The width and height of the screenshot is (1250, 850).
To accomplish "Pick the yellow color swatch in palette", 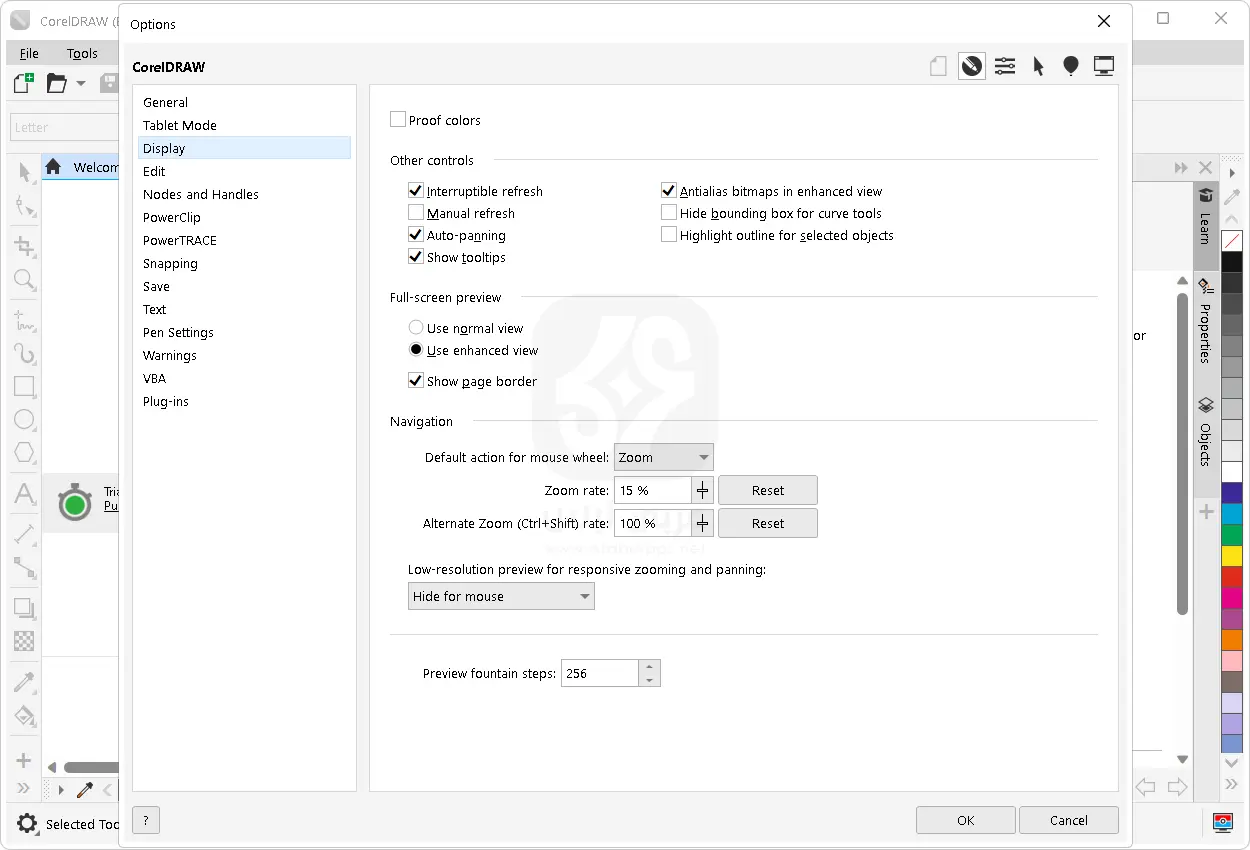I will [x=1232, y=555].
